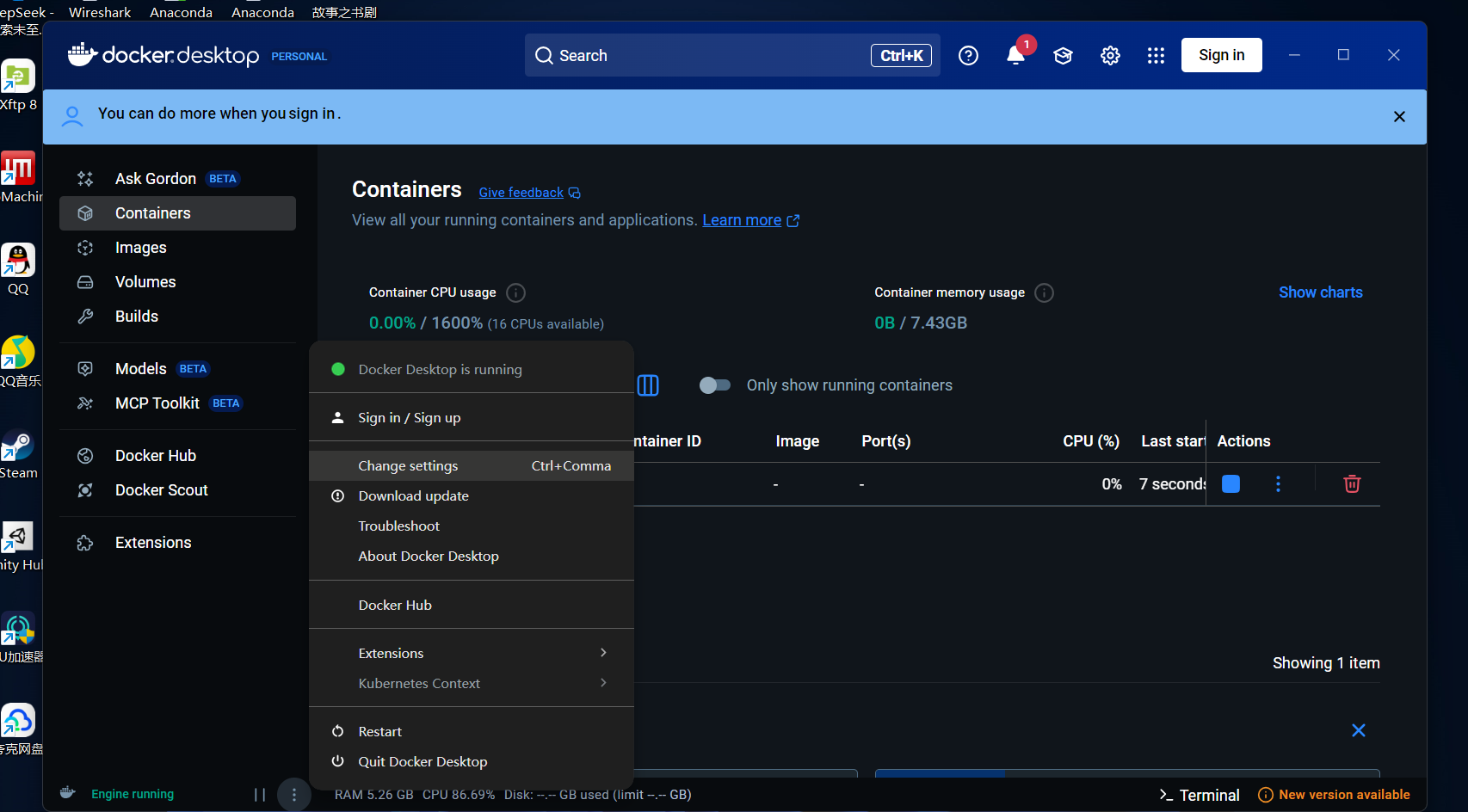This screenshot has height=812, width=1468.
Task: Click the Give feedback link
Action: [529, 193]
